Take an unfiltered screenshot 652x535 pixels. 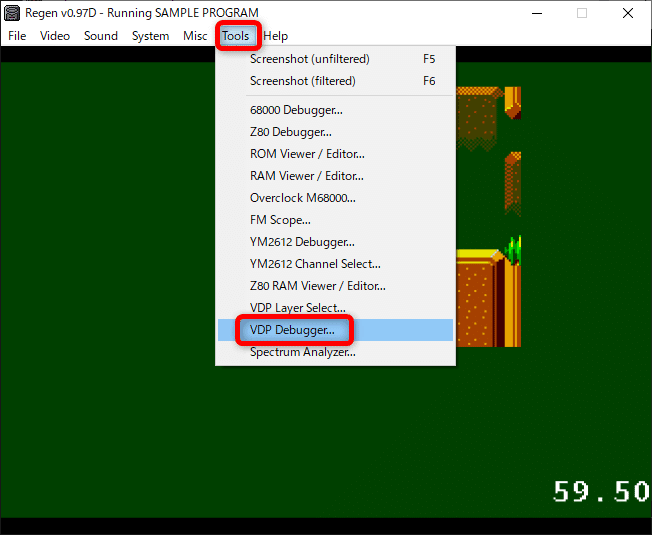(x=335, y=59)
